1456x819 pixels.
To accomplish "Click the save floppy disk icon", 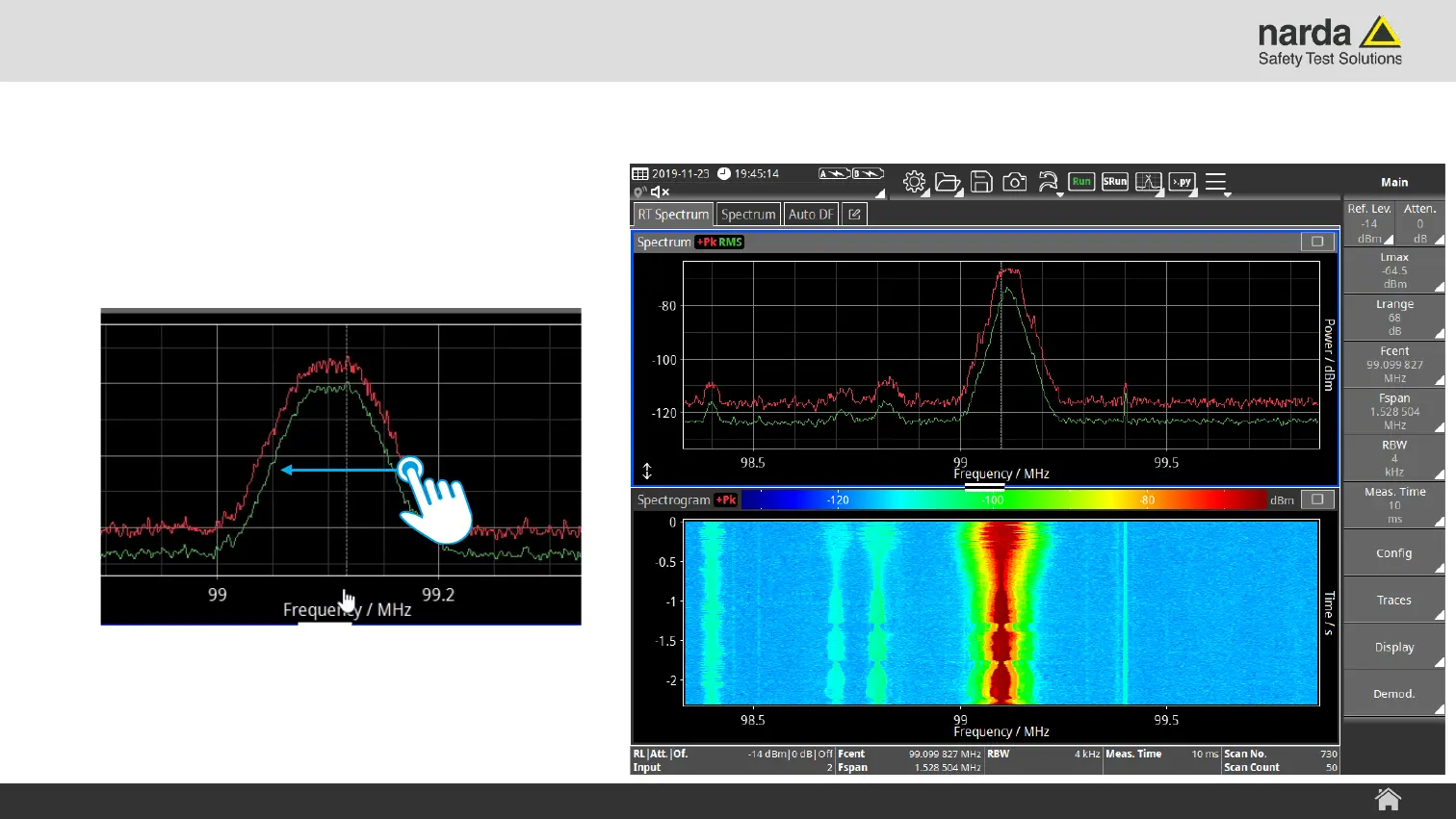I will click(981, 182).
